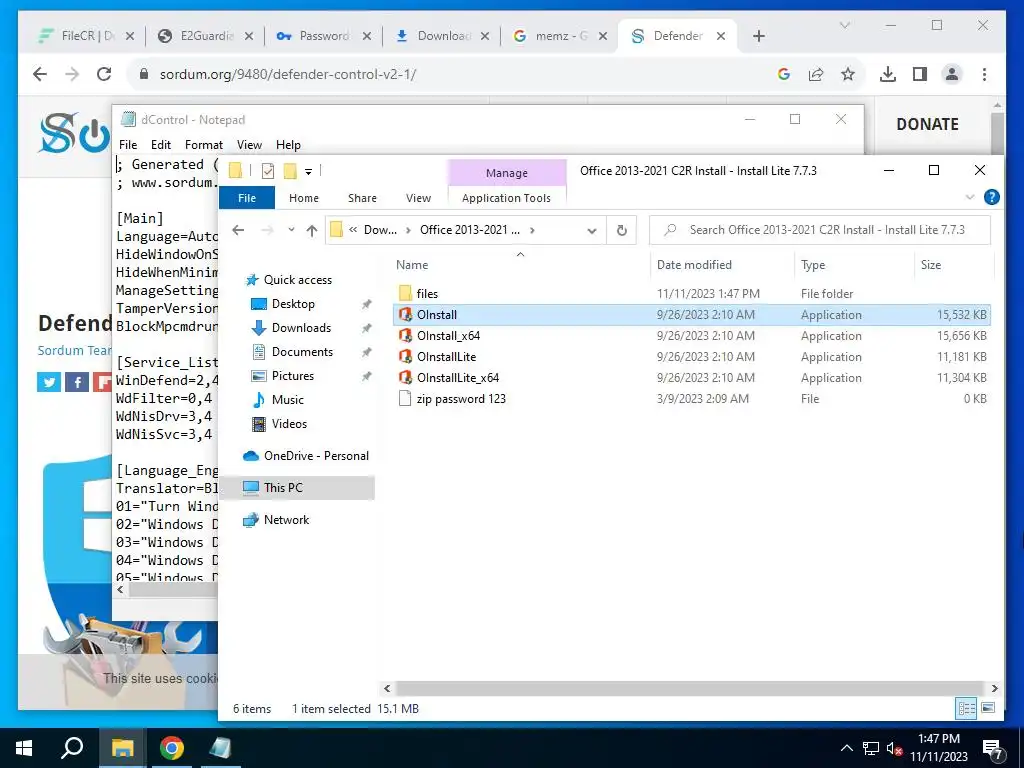Open Chrome tab search dropdown

click(x=844, y=25)
